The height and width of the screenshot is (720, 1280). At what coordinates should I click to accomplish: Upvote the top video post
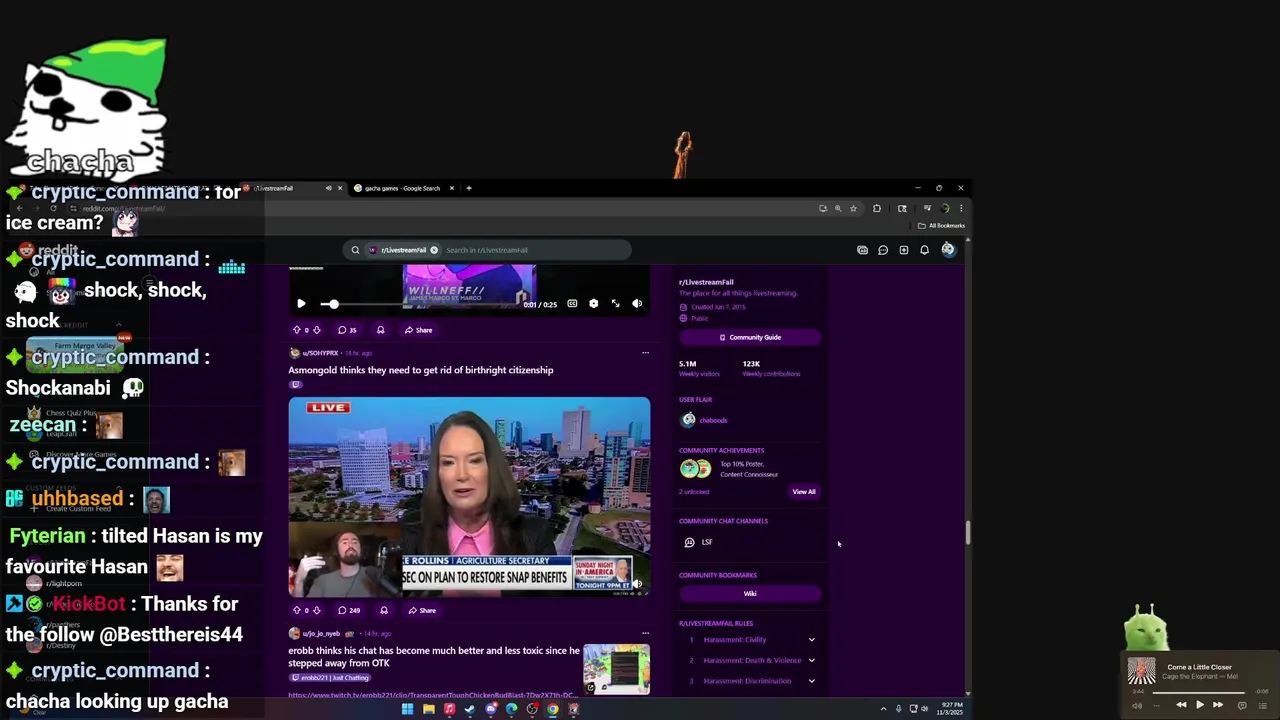(296, 330)
